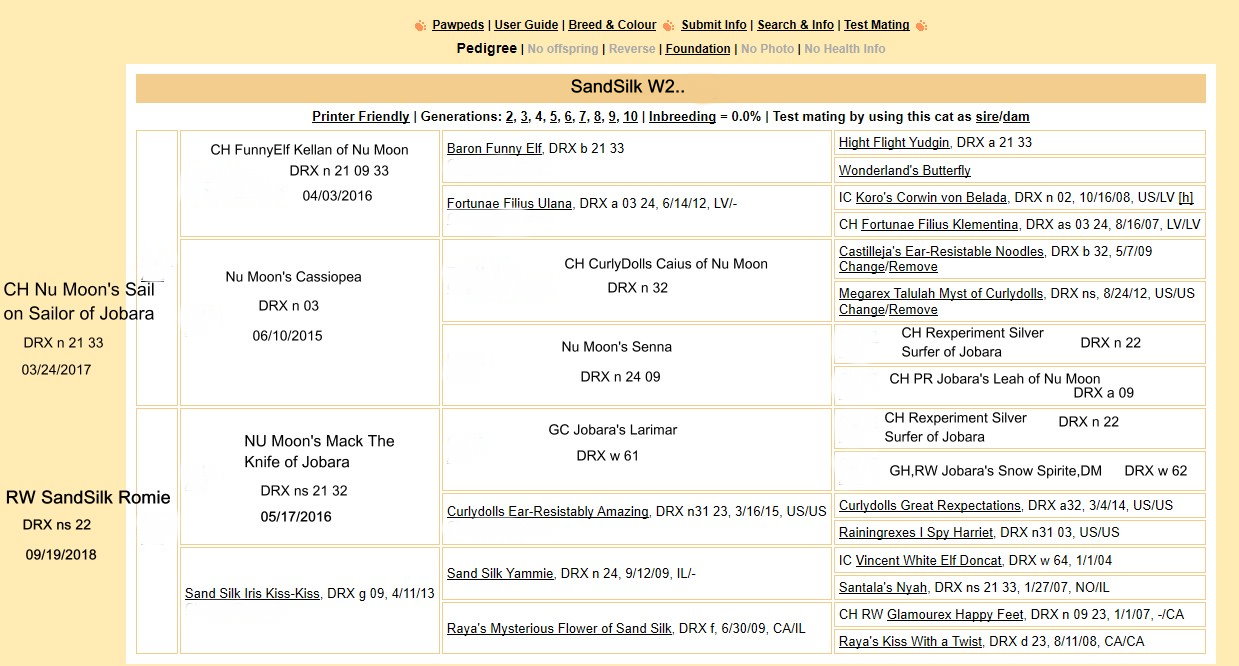Image resolution: width=1239 pixels, height=666 pixels.
Task: Click Remove under Castilleja's Ear-Resistable Noodles
Action: click(x=913, y=267)
